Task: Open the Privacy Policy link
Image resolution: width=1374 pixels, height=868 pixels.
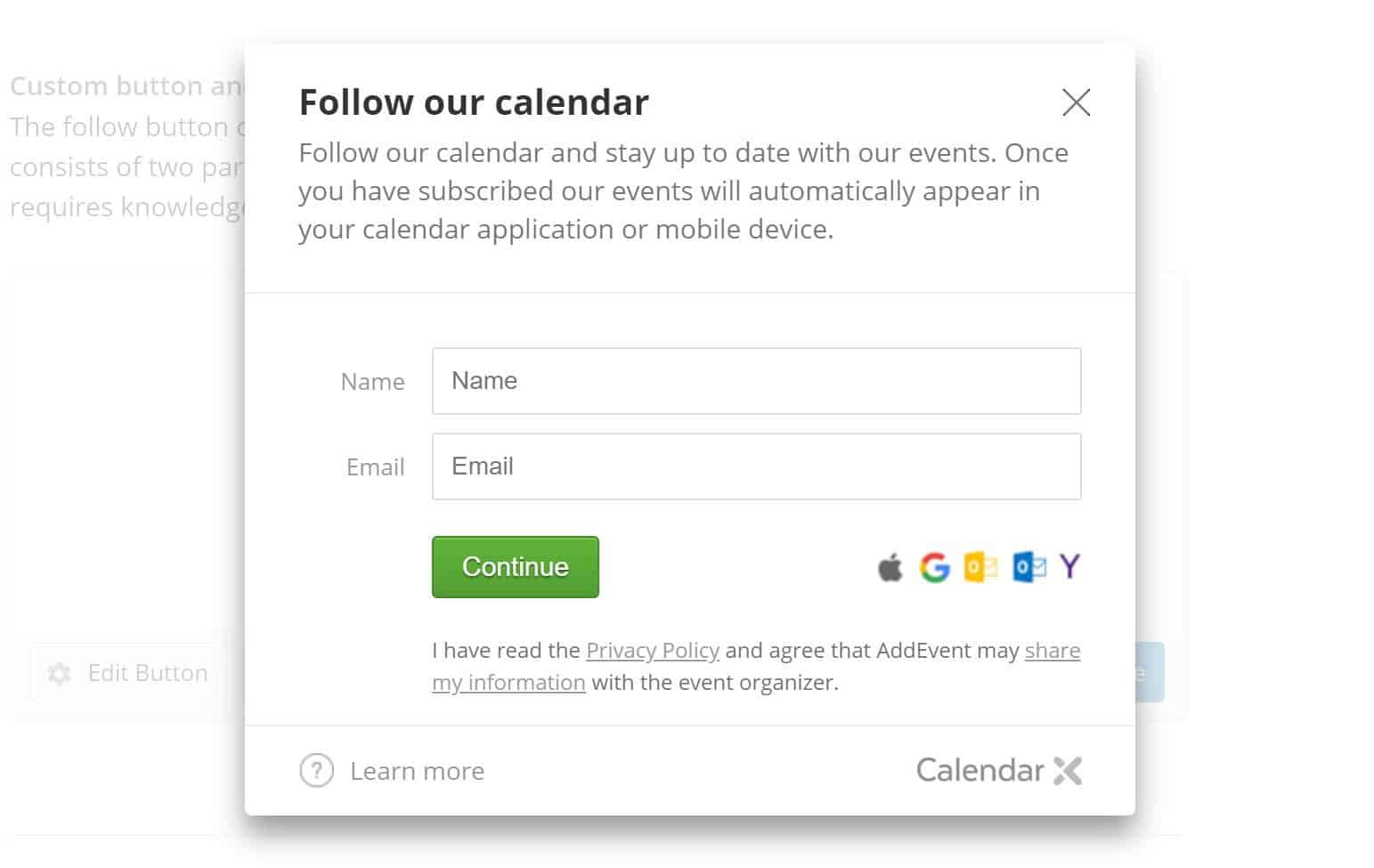Action: 652,651
